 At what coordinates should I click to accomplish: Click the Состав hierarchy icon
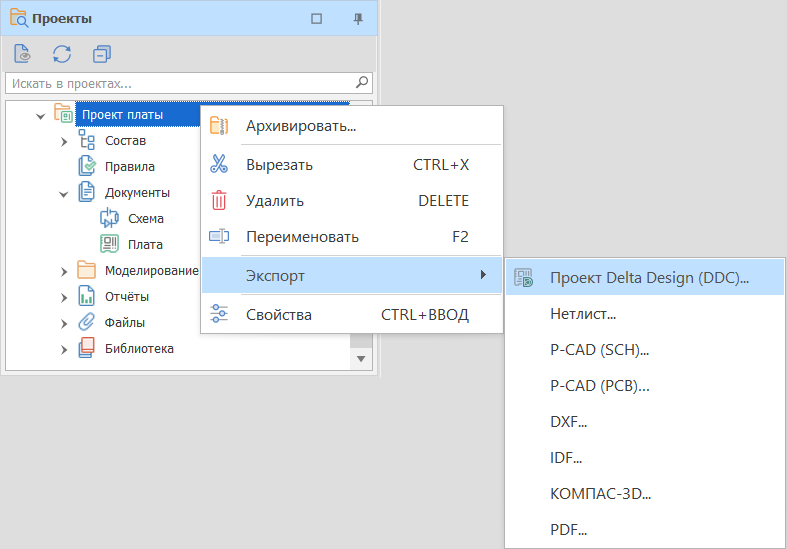(x=86, y=140)
